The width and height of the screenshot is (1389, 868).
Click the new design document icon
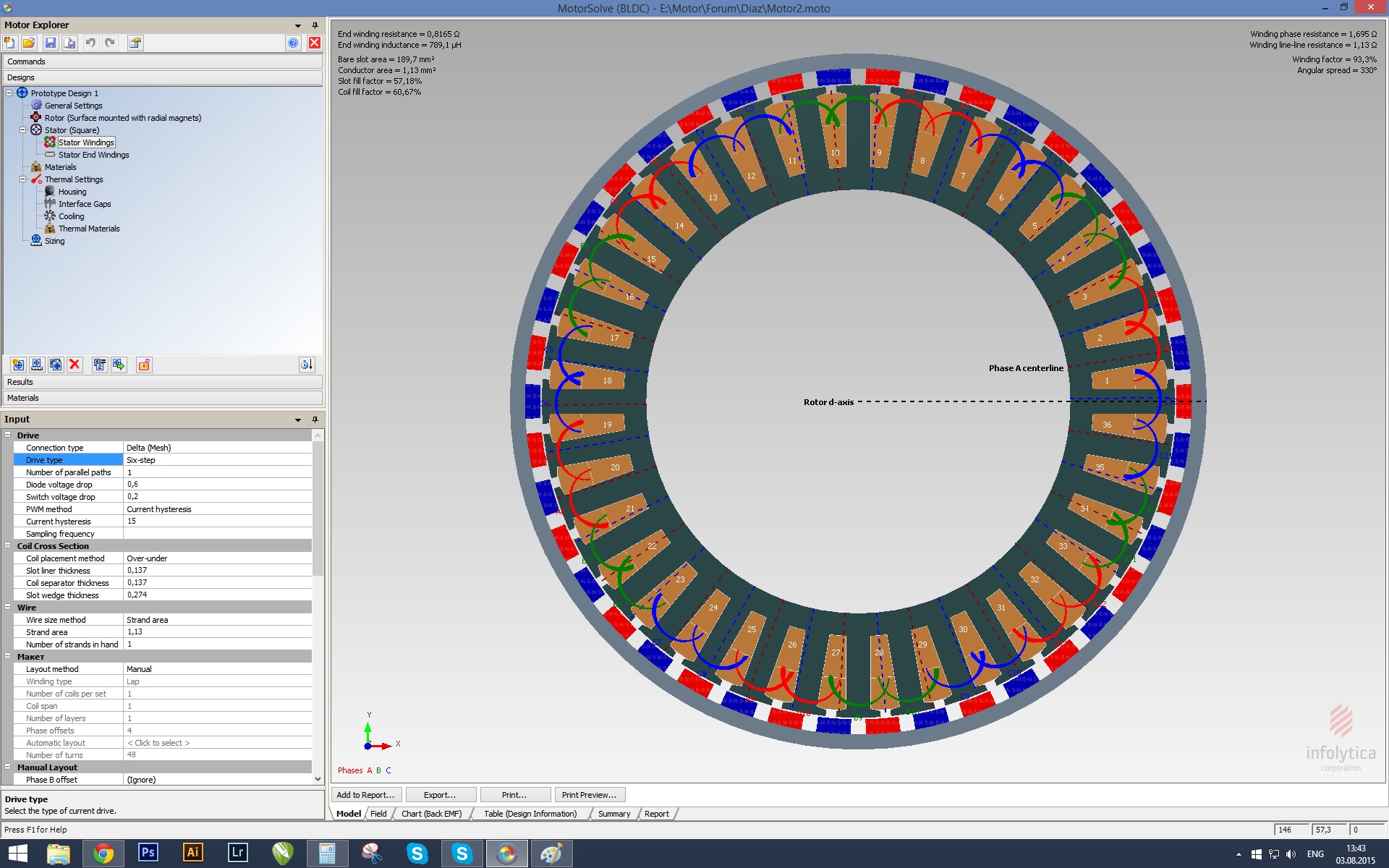(10, 43)
